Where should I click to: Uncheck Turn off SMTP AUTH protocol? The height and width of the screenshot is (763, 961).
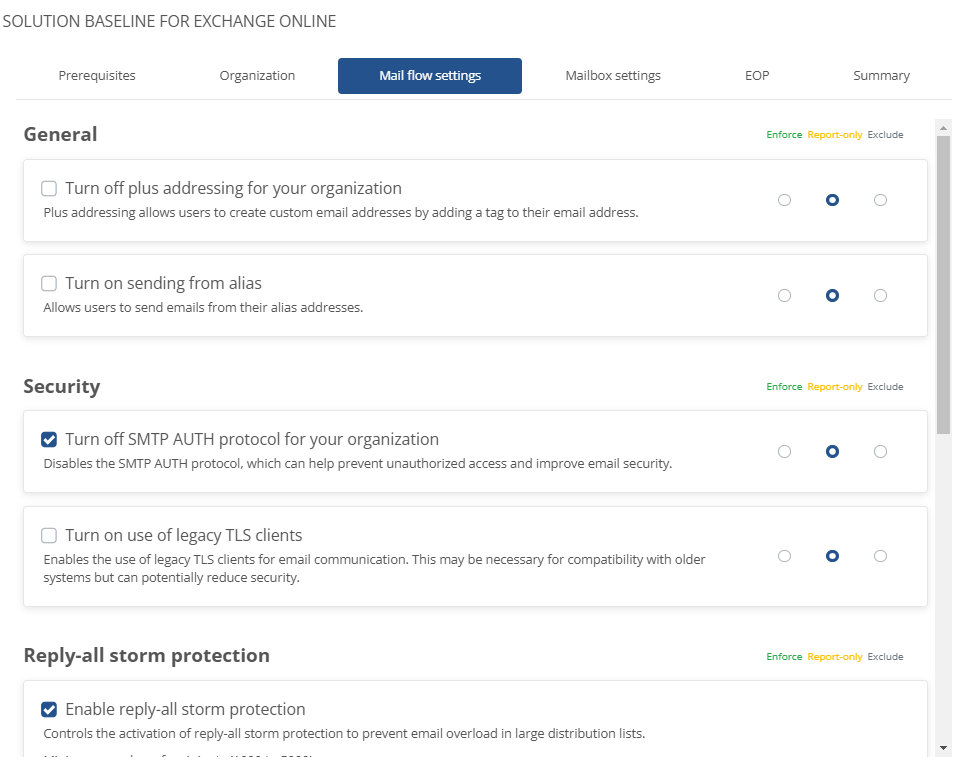coord(49,439)
